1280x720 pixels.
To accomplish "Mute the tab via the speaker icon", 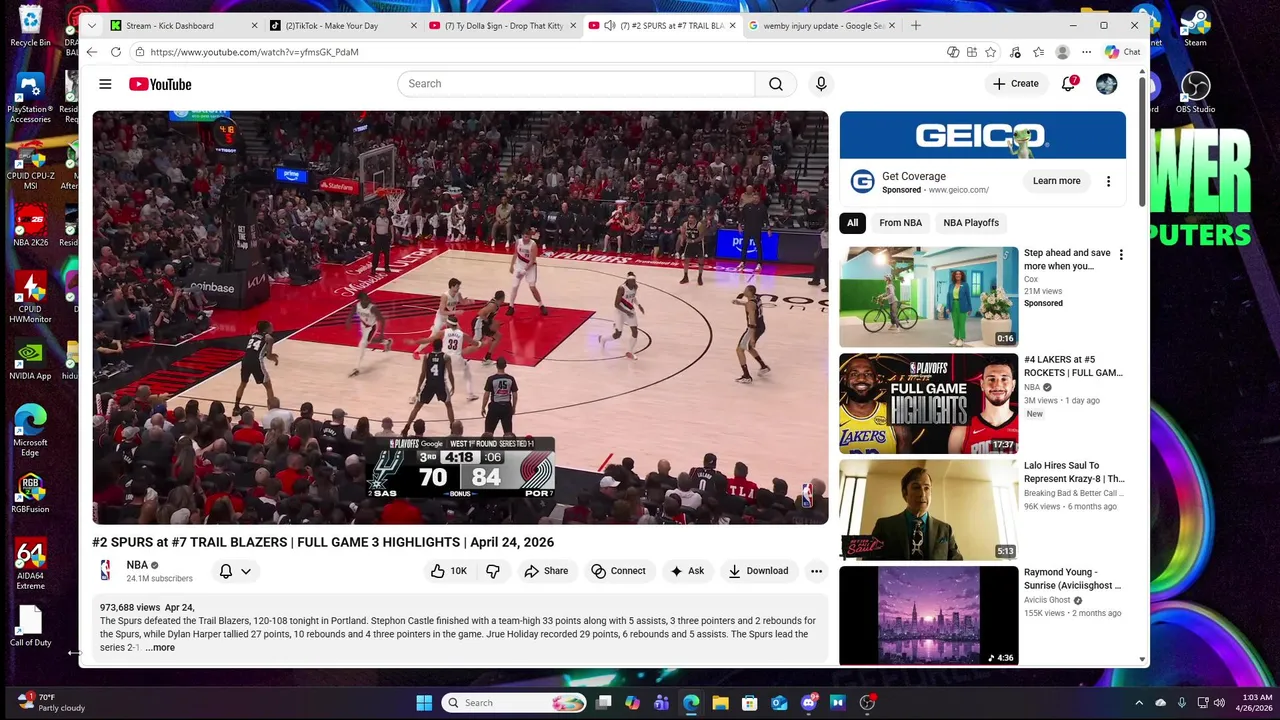I will pyautogui.click(x=610, y=25).
